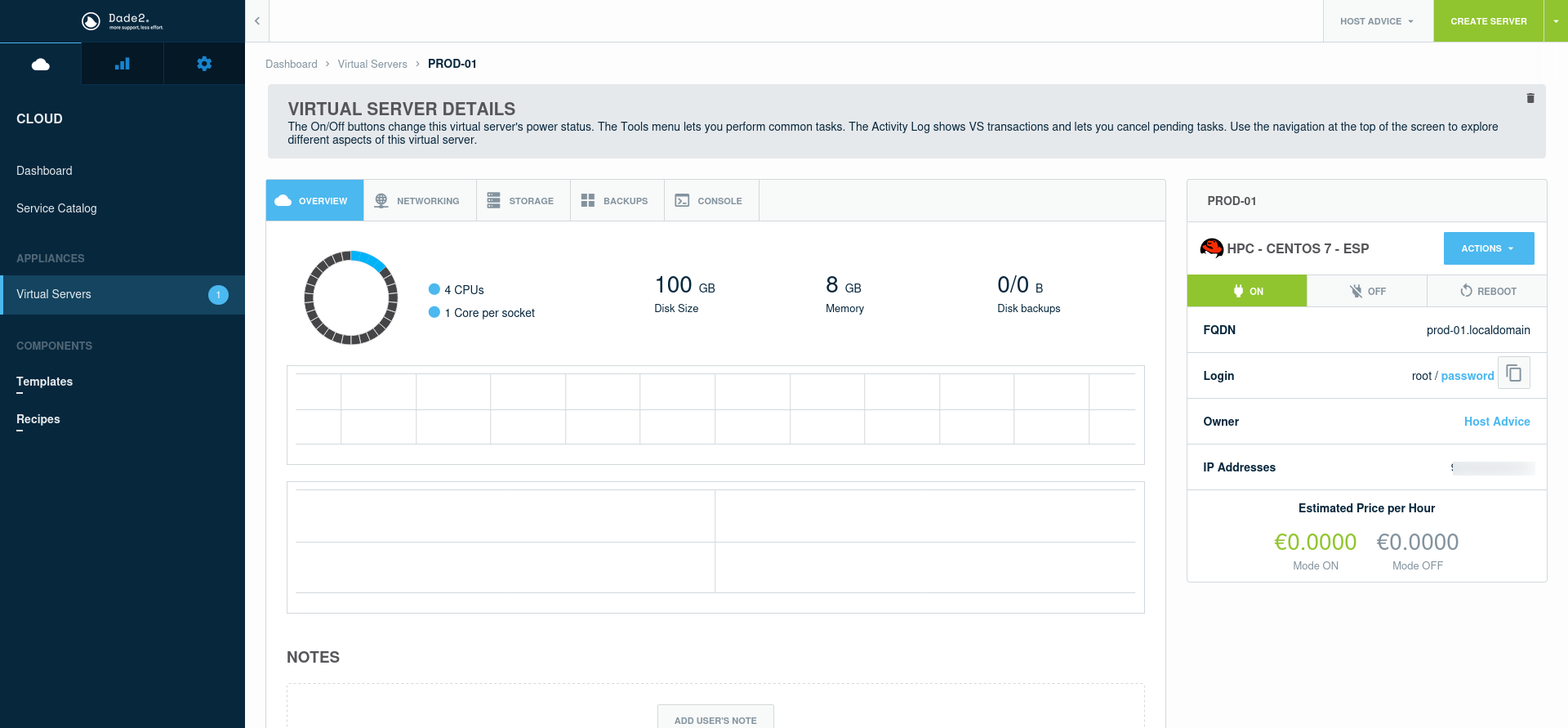
Task: Switch to the BACKUPS tab
Action: point(617,200)
